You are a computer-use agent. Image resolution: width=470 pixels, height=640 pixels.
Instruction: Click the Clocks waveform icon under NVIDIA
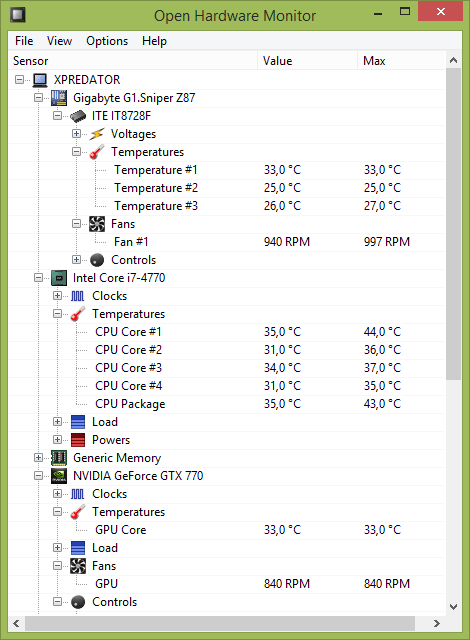pos(78,494)
